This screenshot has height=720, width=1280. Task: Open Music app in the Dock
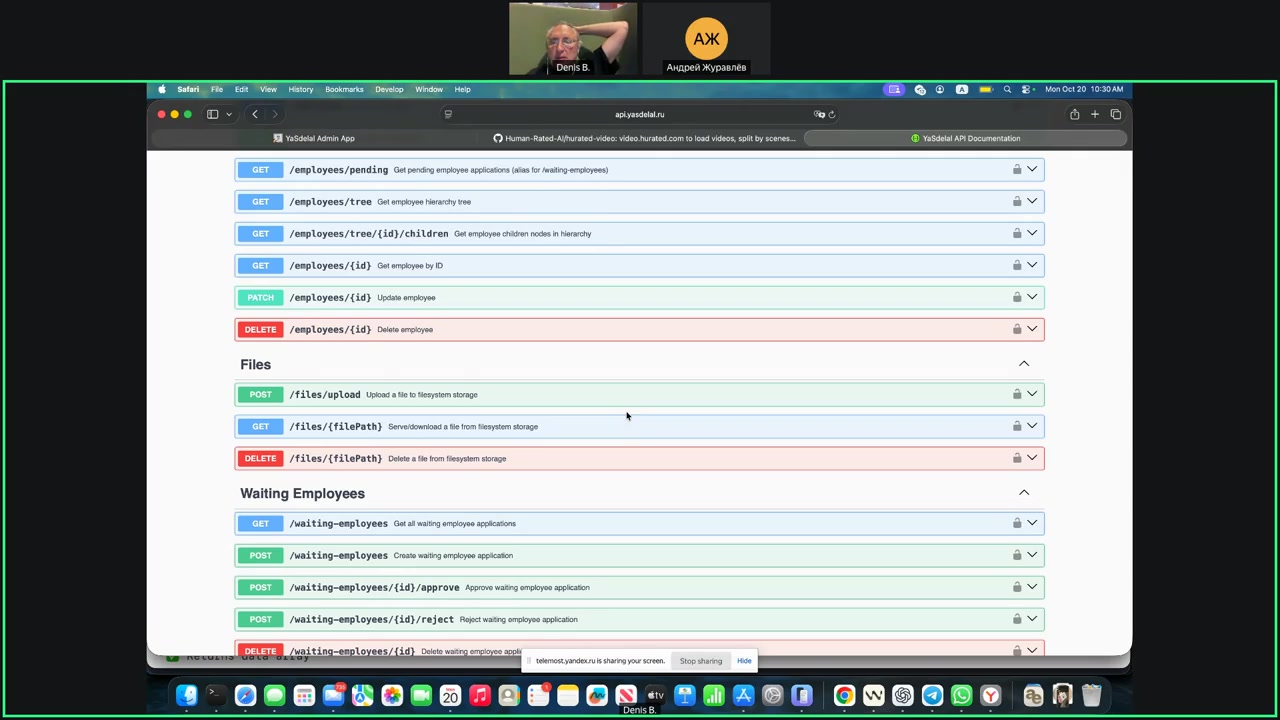pos(480,696)
